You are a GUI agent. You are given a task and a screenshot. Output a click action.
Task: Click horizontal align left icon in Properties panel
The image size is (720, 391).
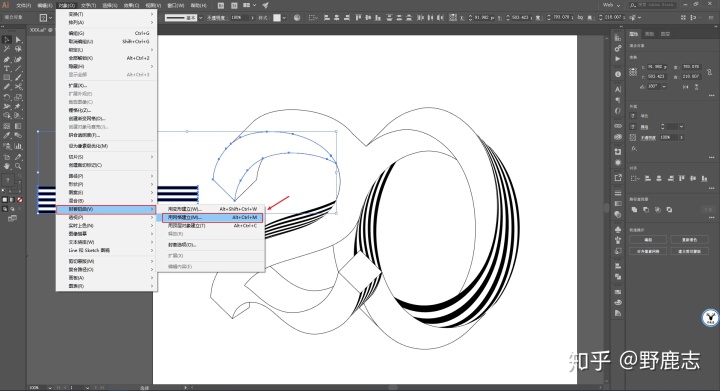[648, 179]
